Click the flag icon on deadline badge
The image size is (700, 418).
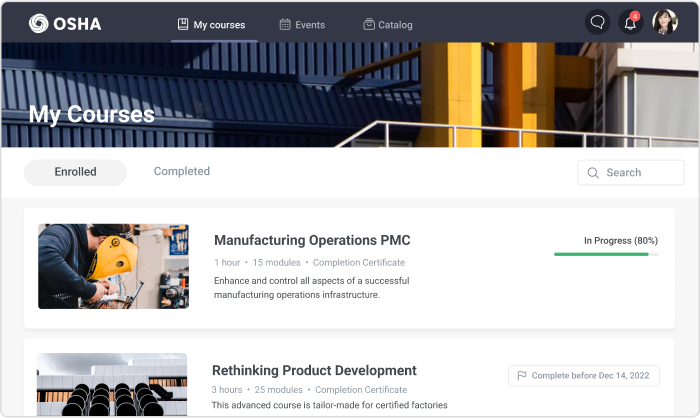click(x=521, y=376)
